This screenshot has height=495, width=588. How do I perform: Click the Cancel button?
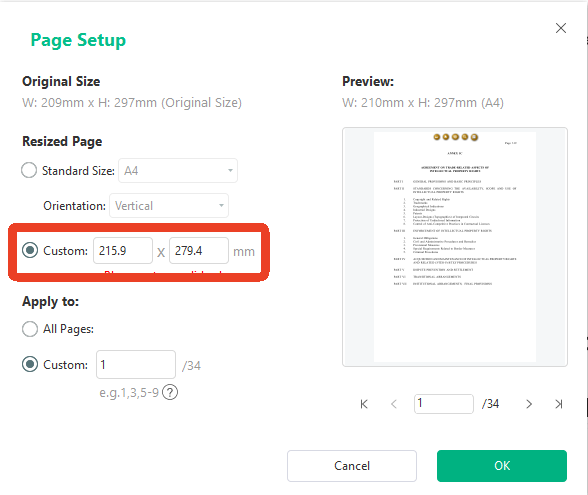[352, 466]
